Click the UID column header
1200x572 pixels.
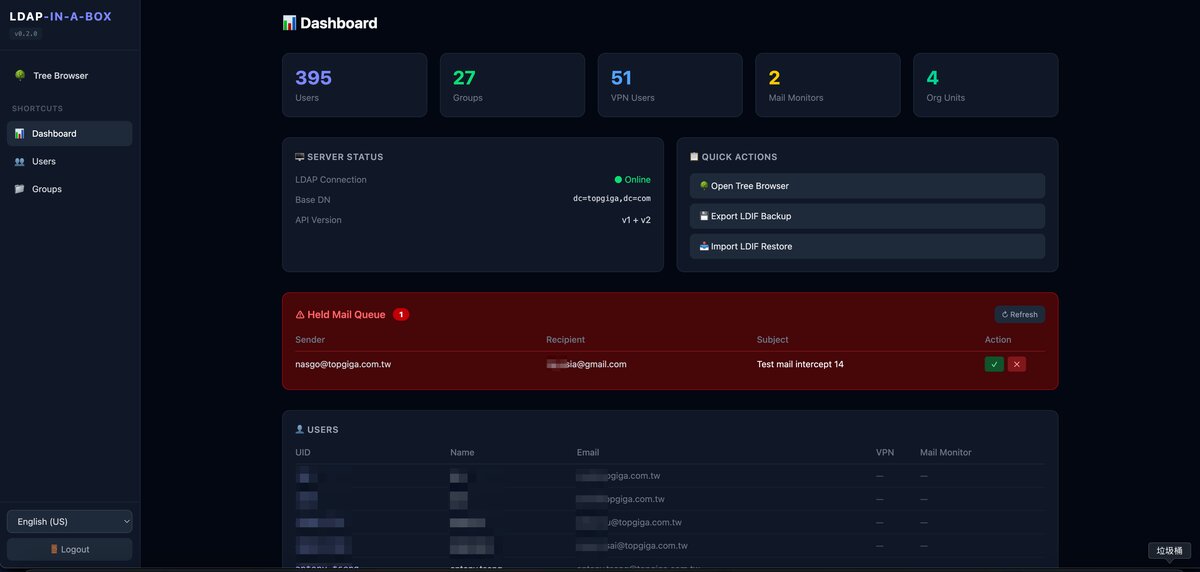tap(303, 452)
